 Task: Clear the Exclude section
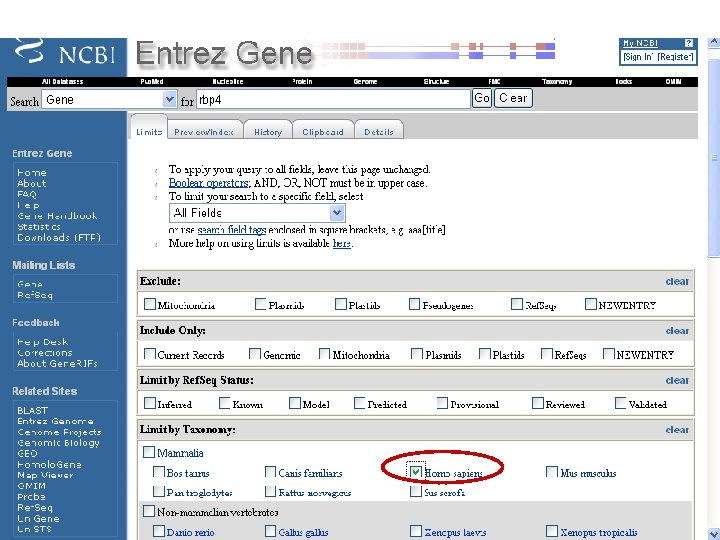click(677, 281)
